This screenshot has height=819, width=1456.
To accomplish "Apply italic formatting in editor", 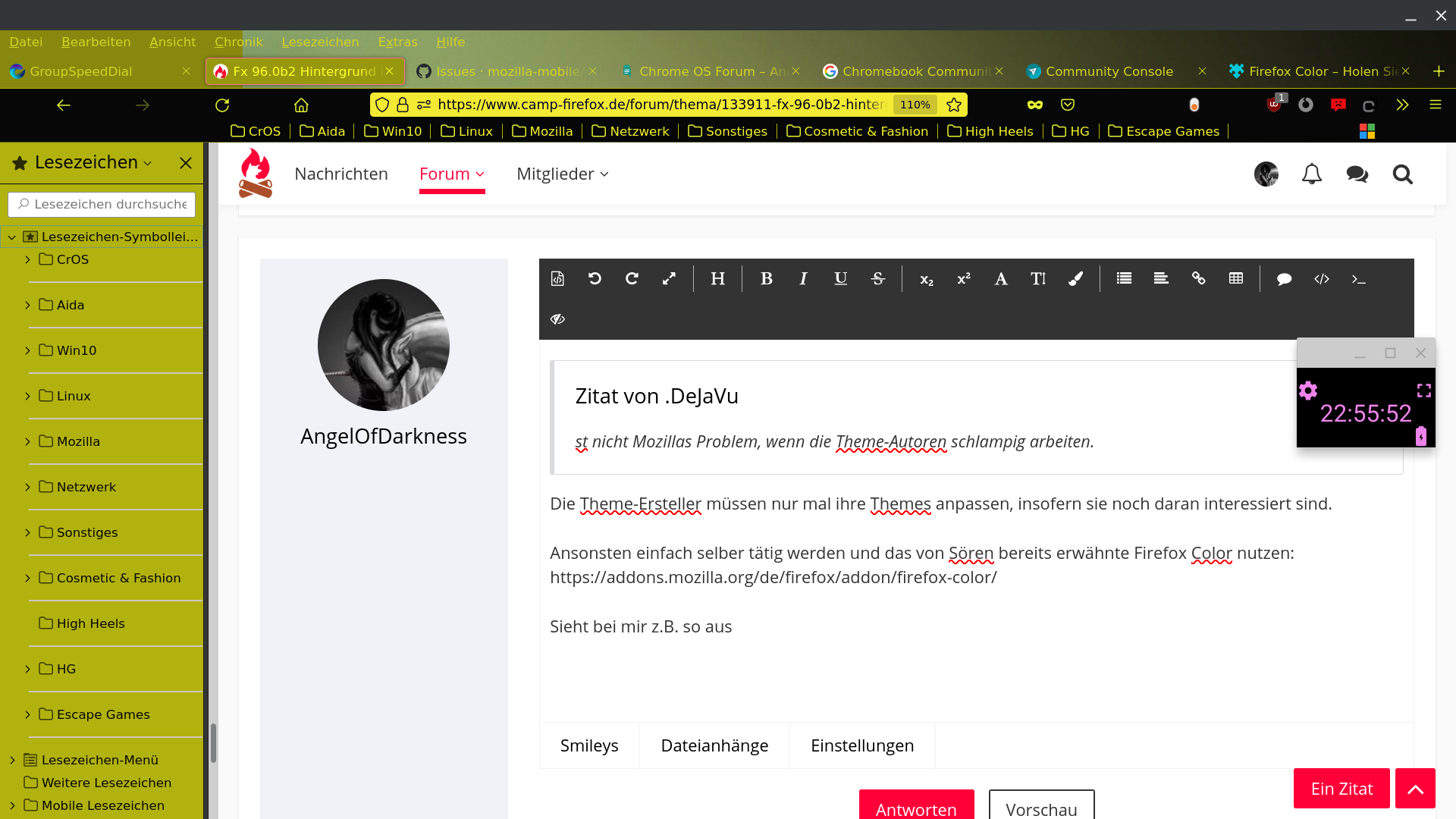I will 803,279.
